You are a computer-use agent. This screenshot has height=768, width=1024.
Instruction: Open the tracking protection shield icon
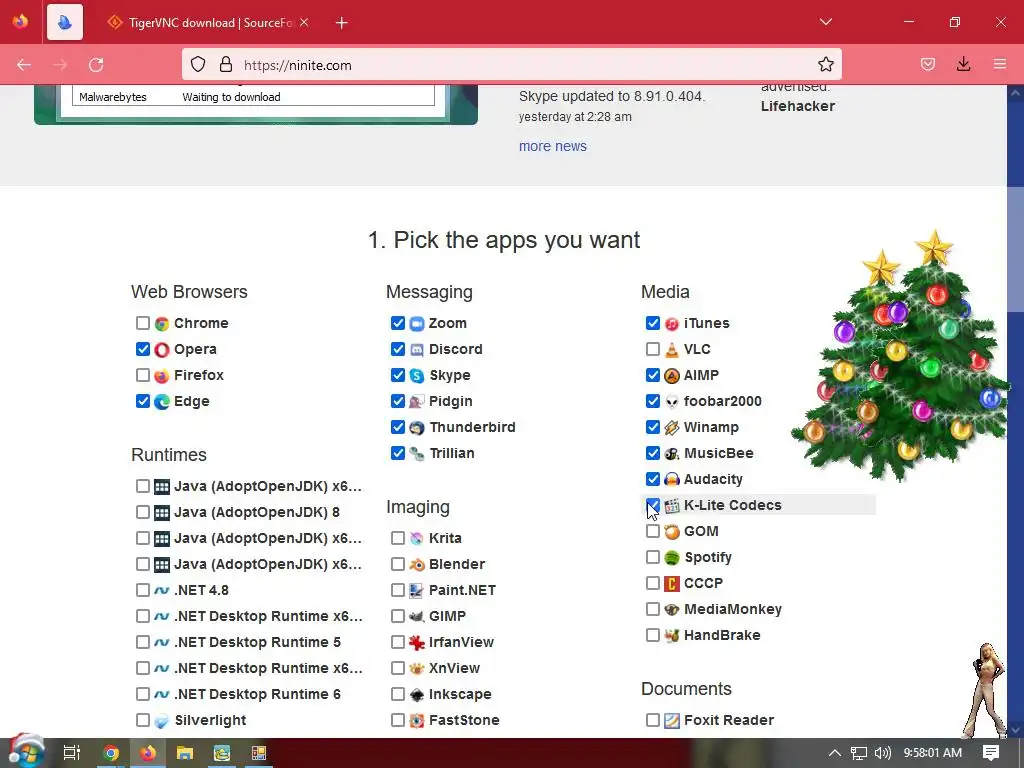click(x=198, y=64)
